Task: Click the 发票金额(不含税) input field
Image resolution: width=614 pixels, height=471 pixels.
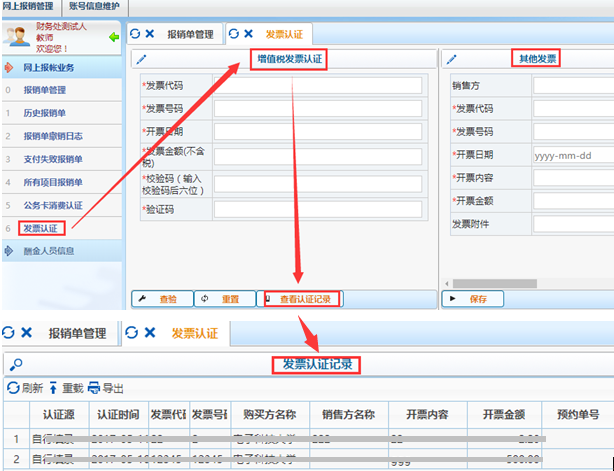Action: pos(318,157)
